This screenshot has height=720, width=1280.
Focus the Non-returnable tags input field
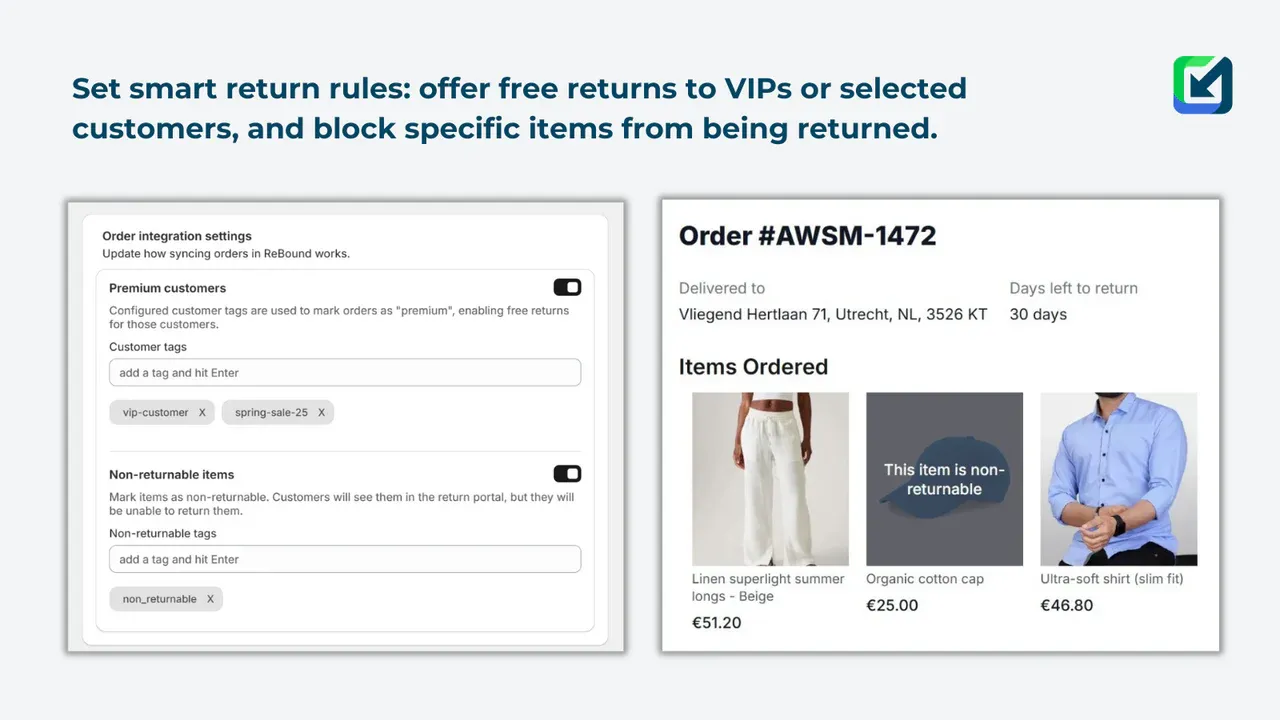click(345, 559)
